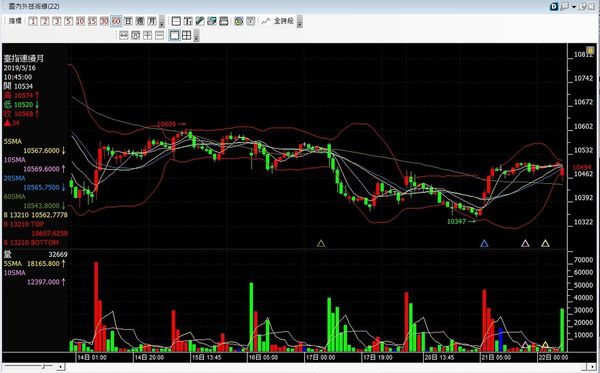Select the 3-minute timeframe button
The image size is (600, 373).
[x=57, y=21]
